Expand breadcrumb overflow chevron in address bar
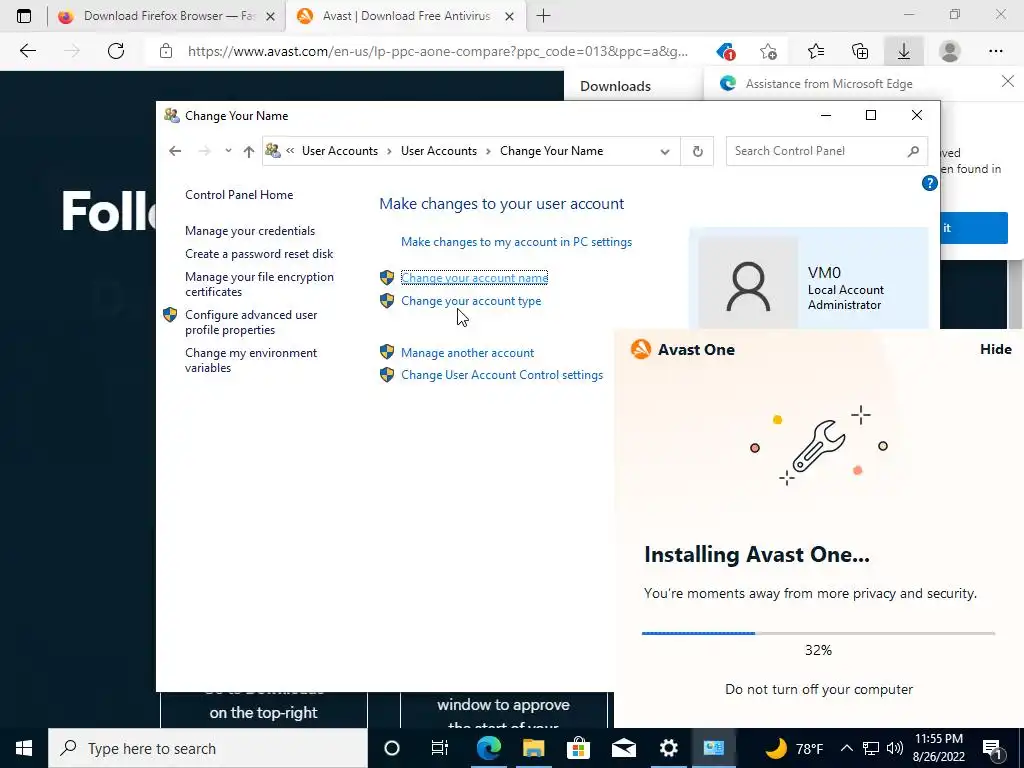Viewport: 1024px width, 768px height. point(290,151)
